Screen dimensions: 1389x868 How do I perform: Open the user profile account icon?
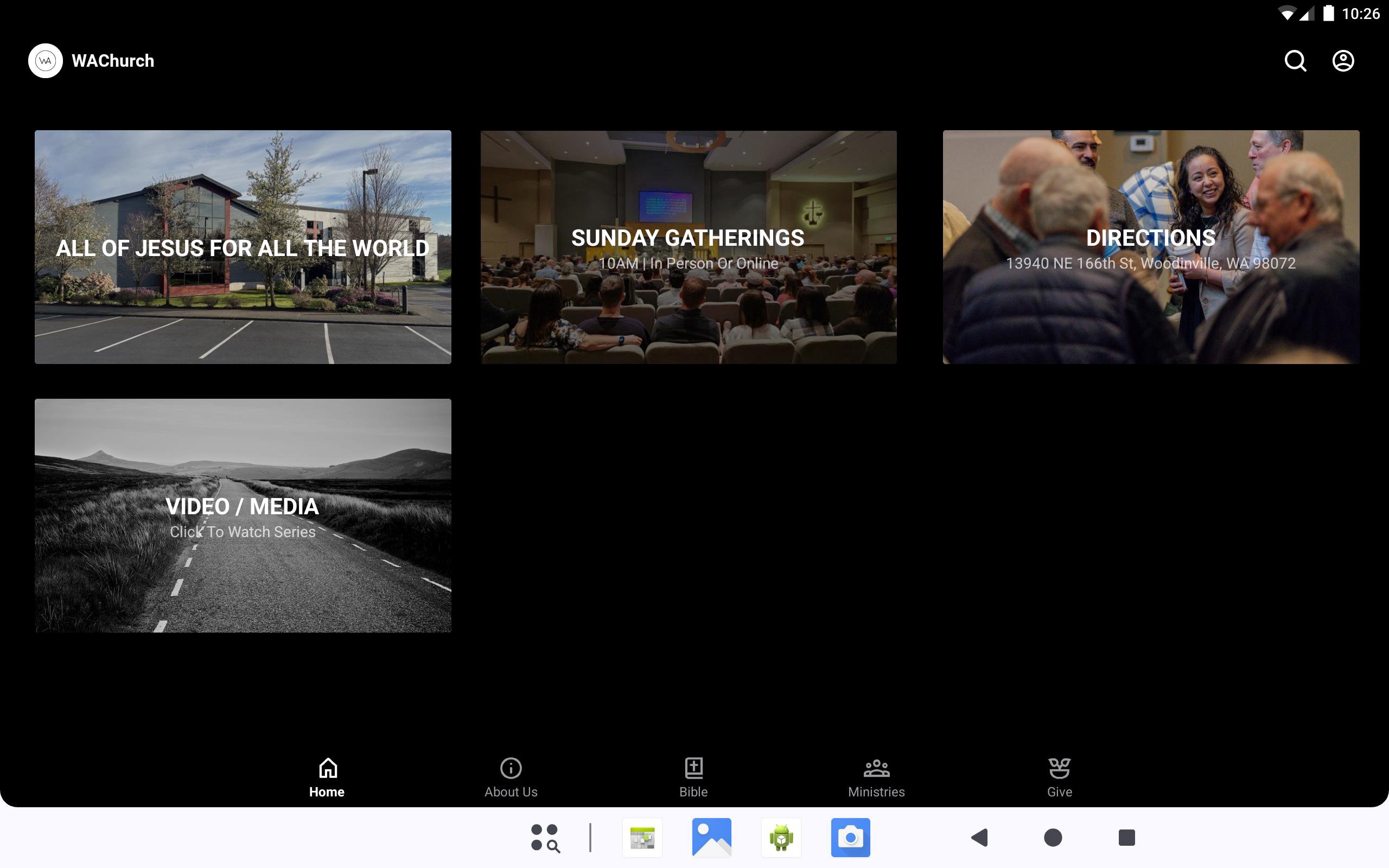tap(1342, 61)
